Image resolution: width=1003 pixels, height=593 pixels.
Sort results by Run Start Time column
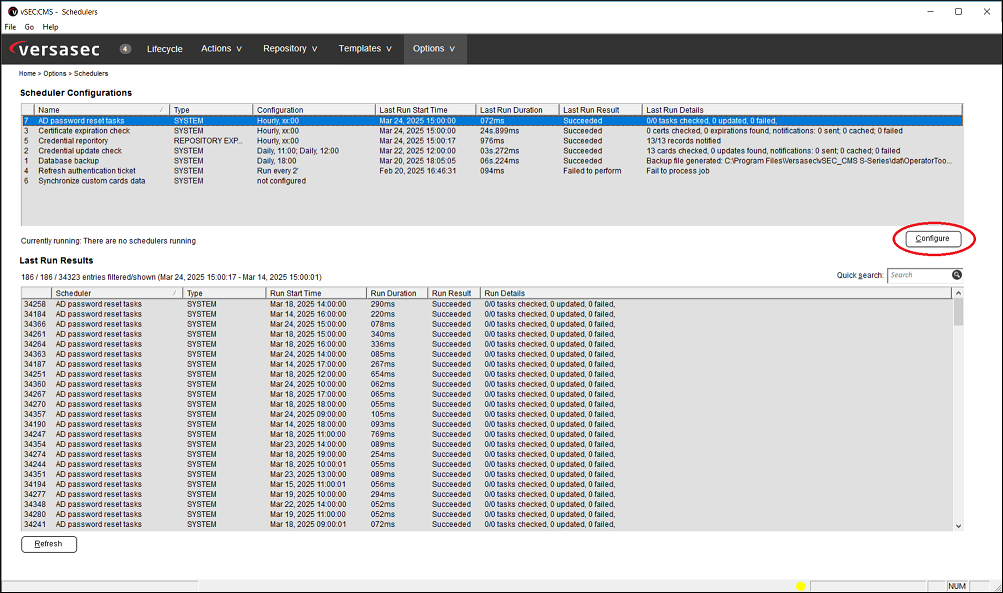click(x=316, y=293)
